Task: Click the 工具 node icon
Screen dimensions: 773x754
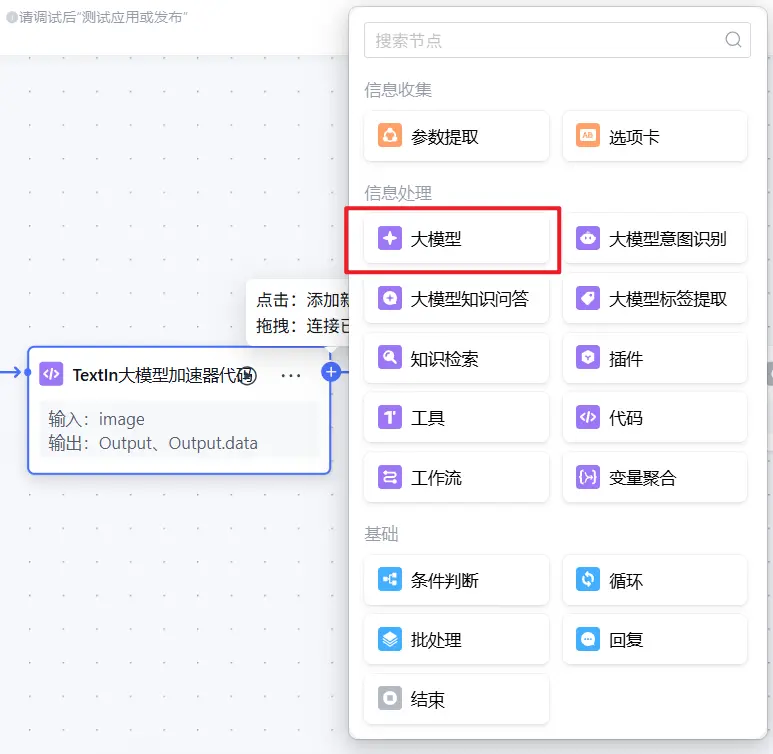Action: point(389,417)
